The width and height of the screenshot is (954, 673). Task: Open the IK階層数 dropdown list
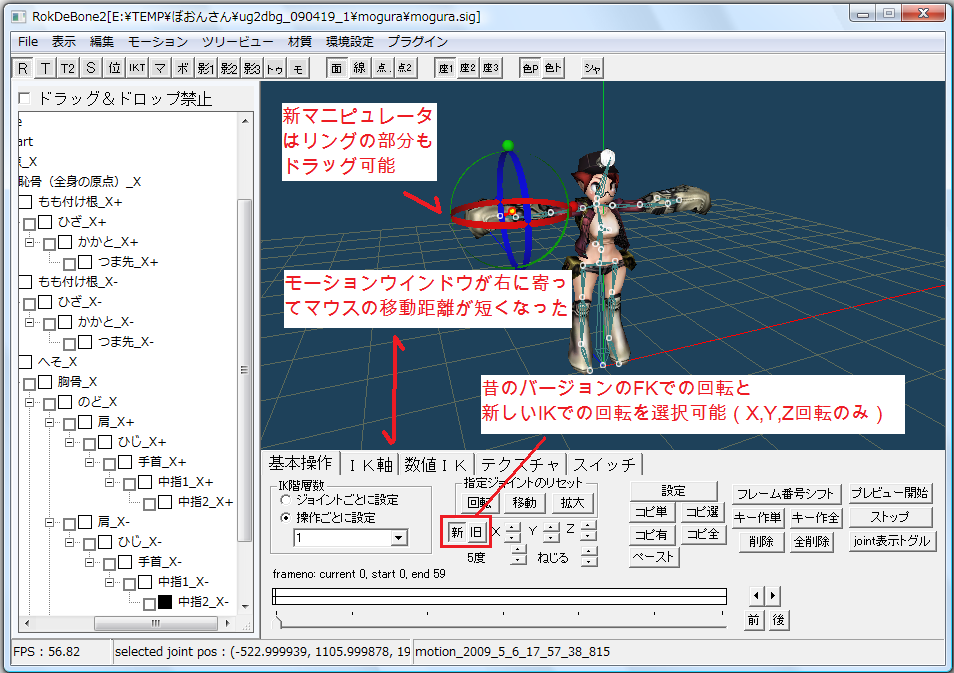pos(399,538)
